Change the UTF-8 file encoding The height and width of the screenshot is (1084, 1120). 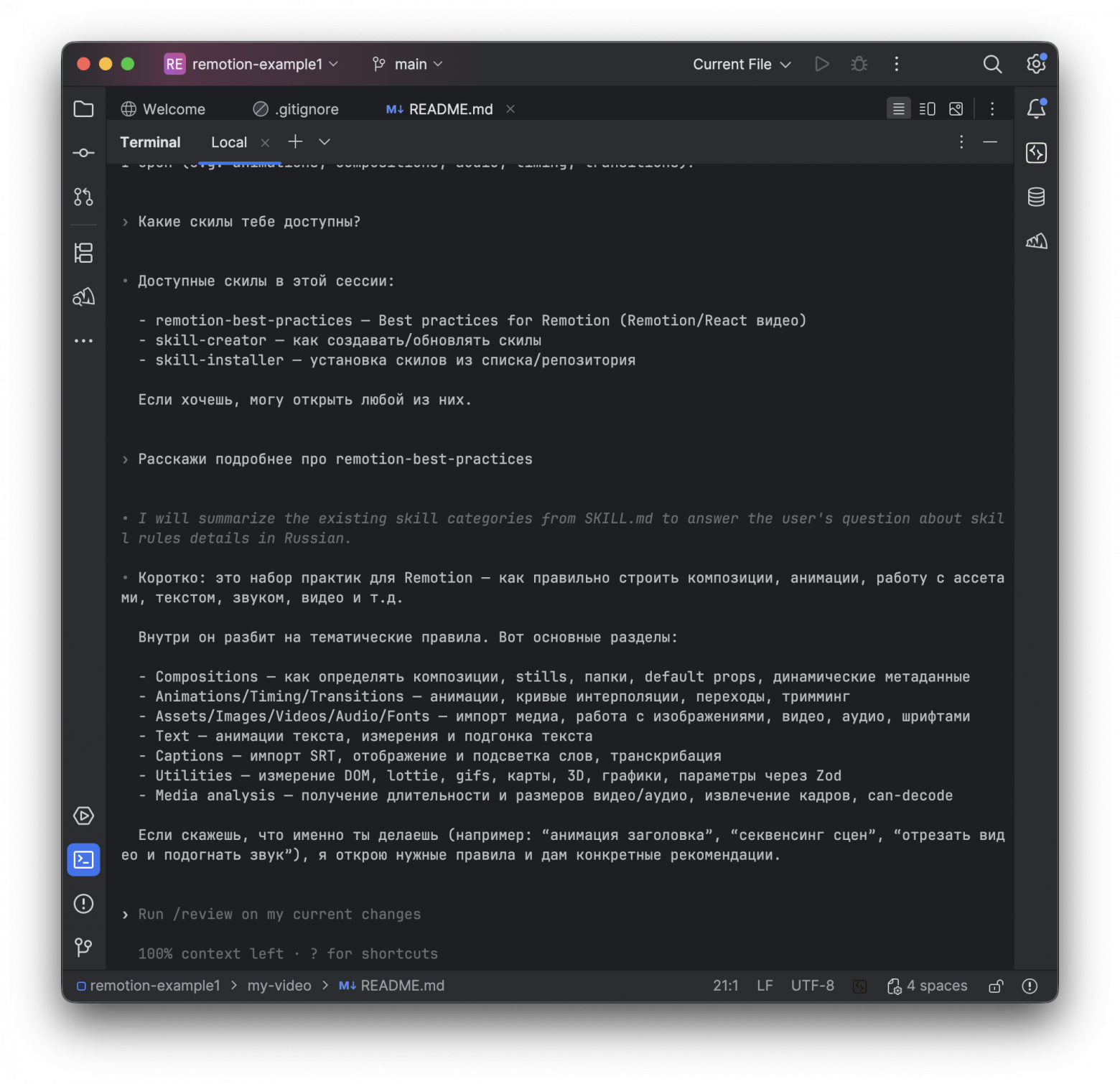[812, 986]
